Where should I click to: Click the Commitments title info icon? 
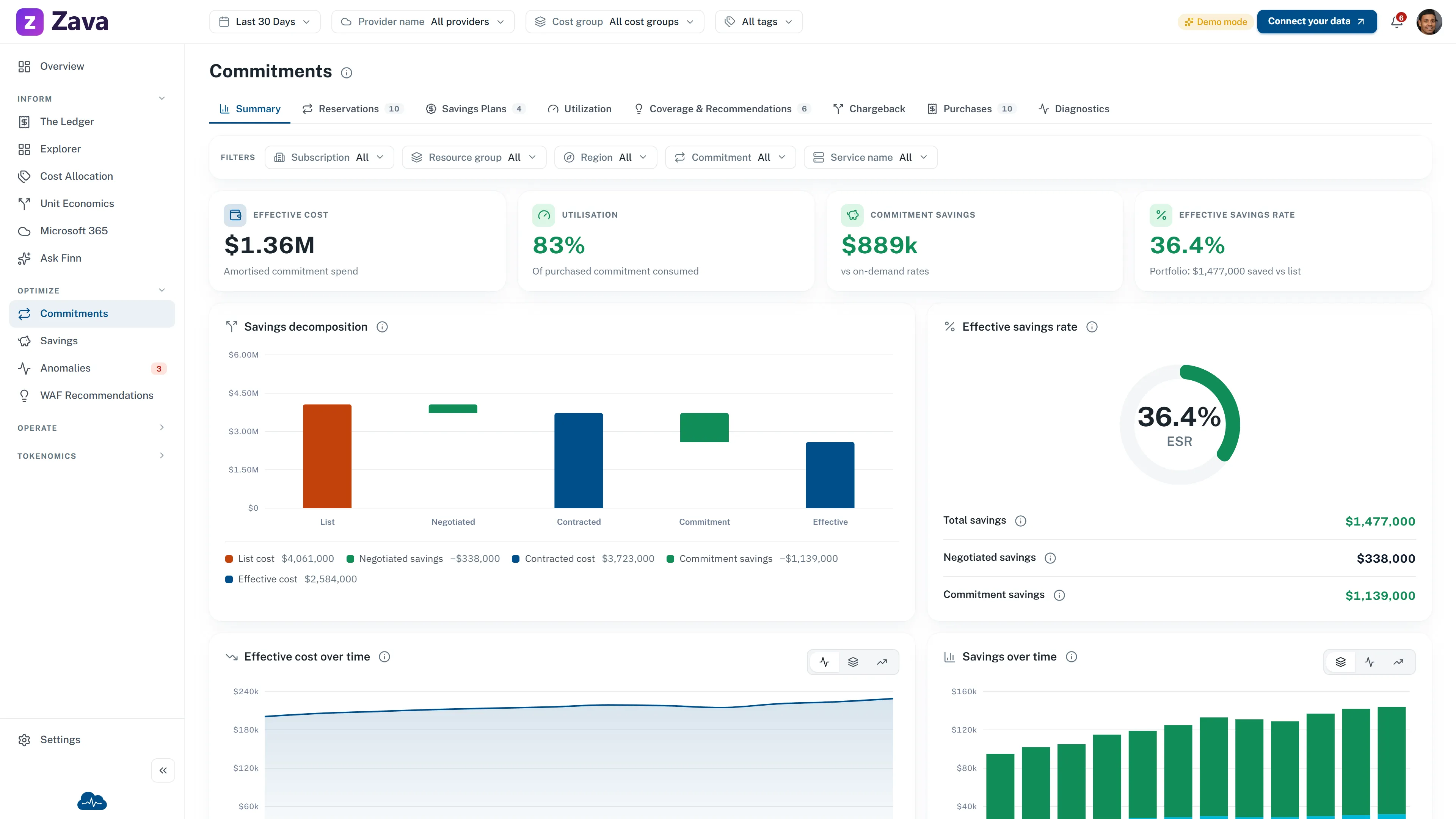(x=347, y=72)
